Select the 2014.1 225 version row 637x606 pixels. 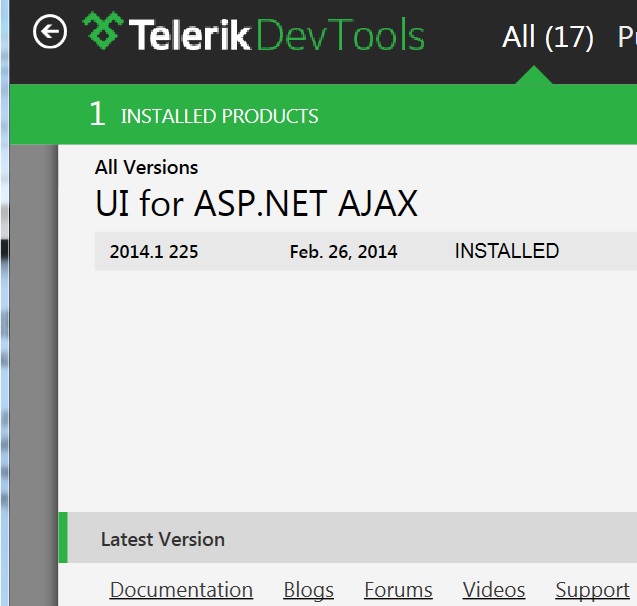tap(154, 252)
